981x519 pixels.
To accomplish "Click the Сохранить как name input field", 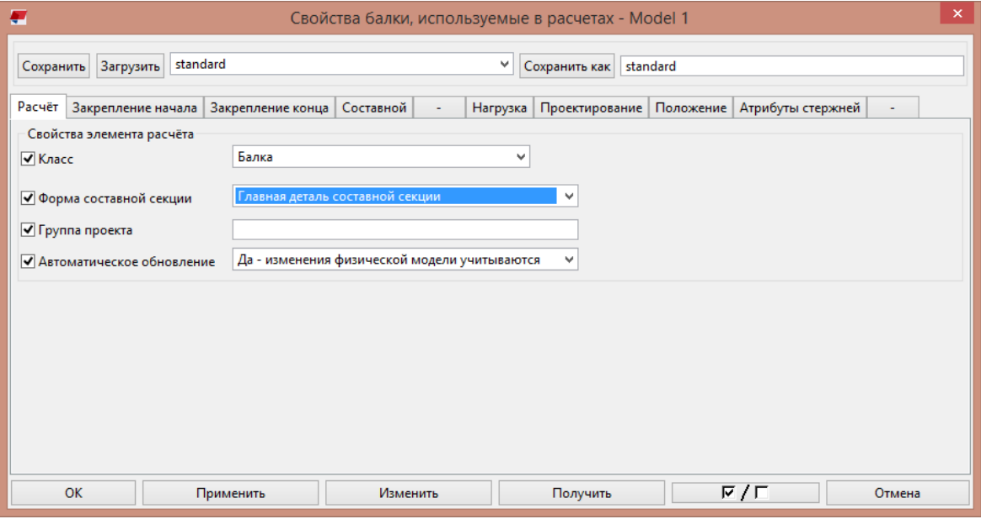I will coord(791,66).
